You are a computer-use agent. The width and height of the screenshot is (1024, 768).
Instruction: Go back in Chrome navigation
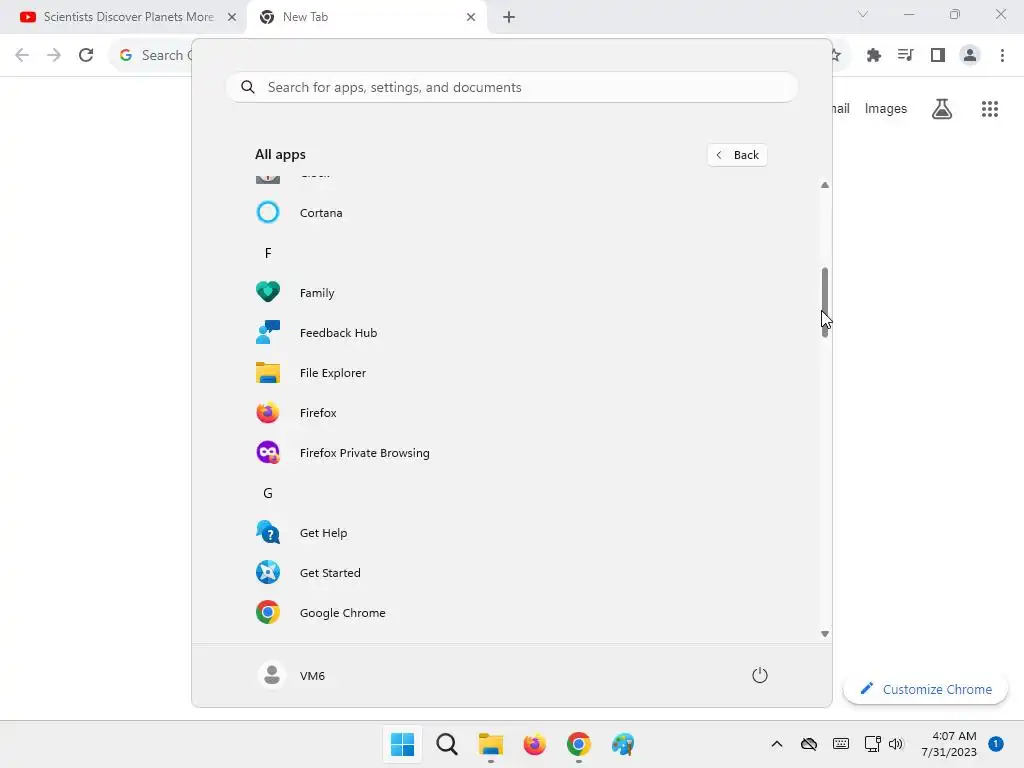coord(22,55)
